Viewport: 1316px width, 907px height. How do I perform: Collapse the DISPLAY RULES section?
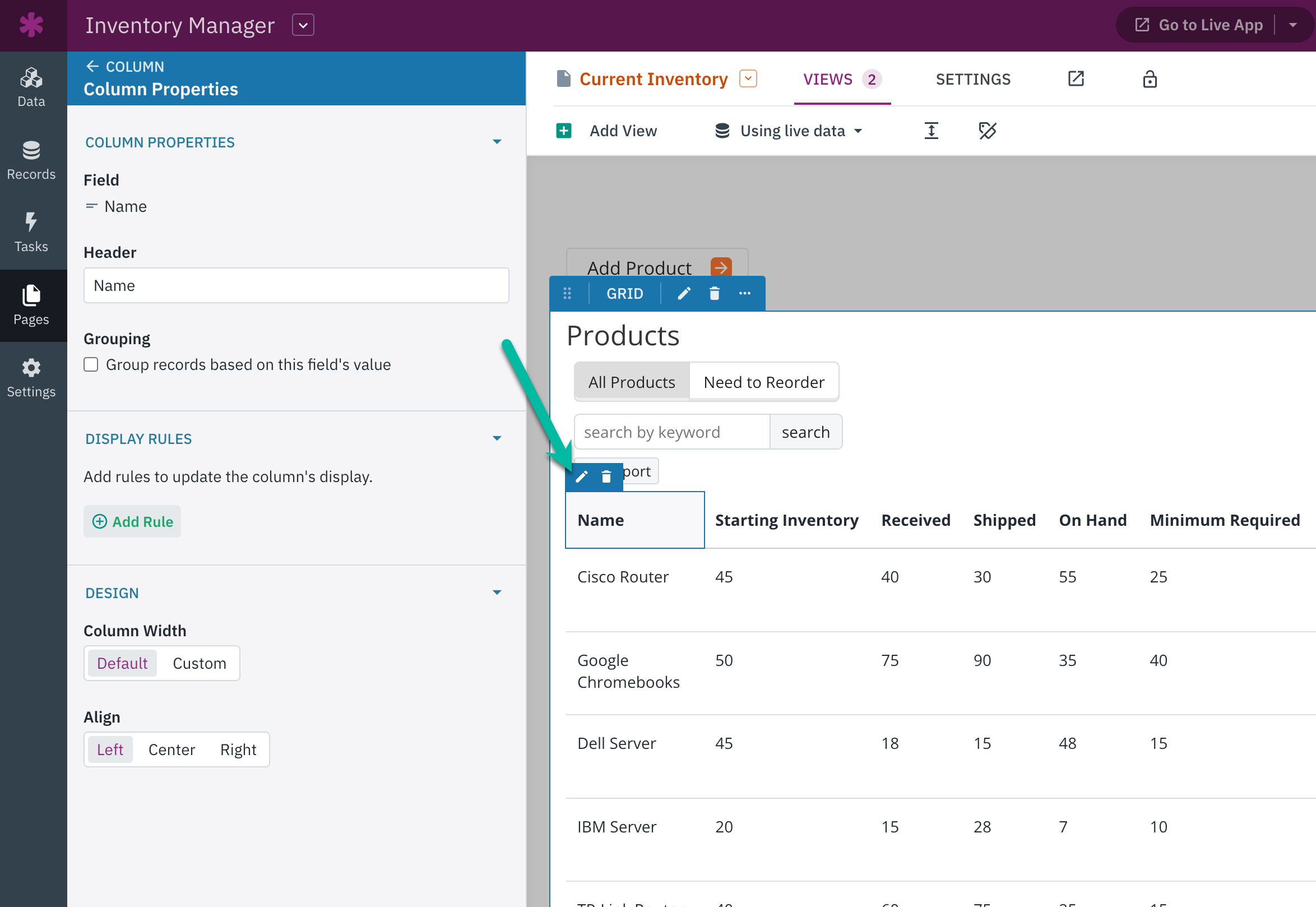(x=497, y=438)
